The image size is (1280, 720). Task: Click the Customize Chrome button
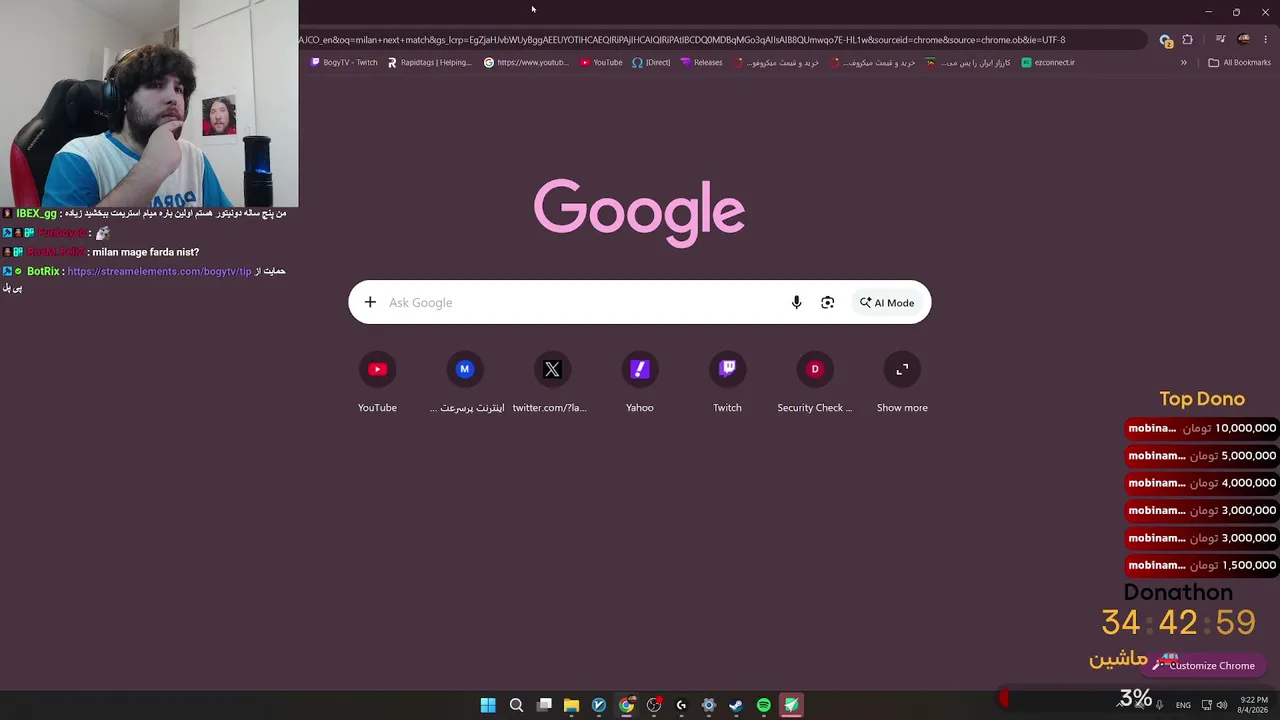(1203, 665)
